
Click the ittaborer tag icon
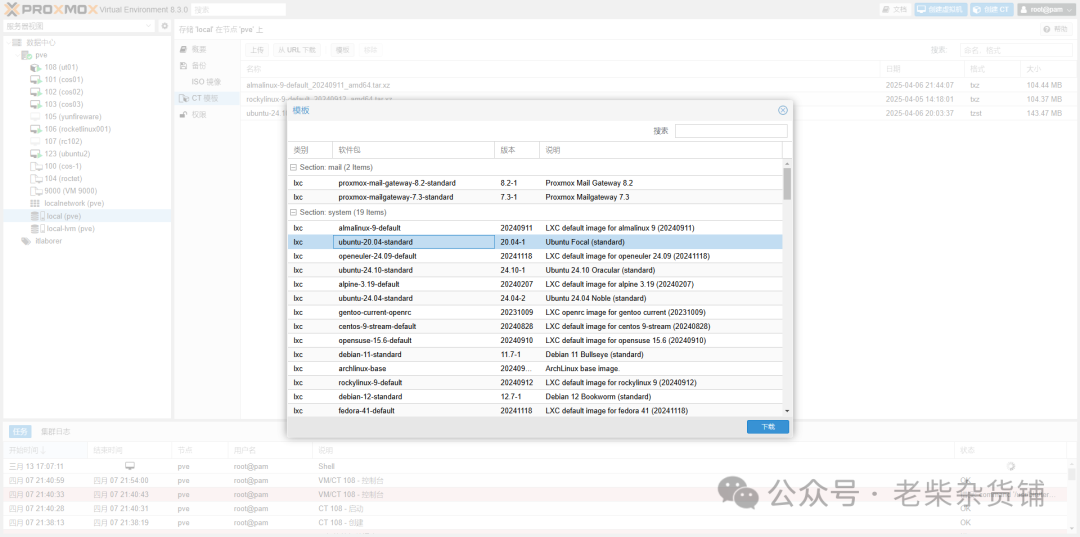(x=26, y=241)
